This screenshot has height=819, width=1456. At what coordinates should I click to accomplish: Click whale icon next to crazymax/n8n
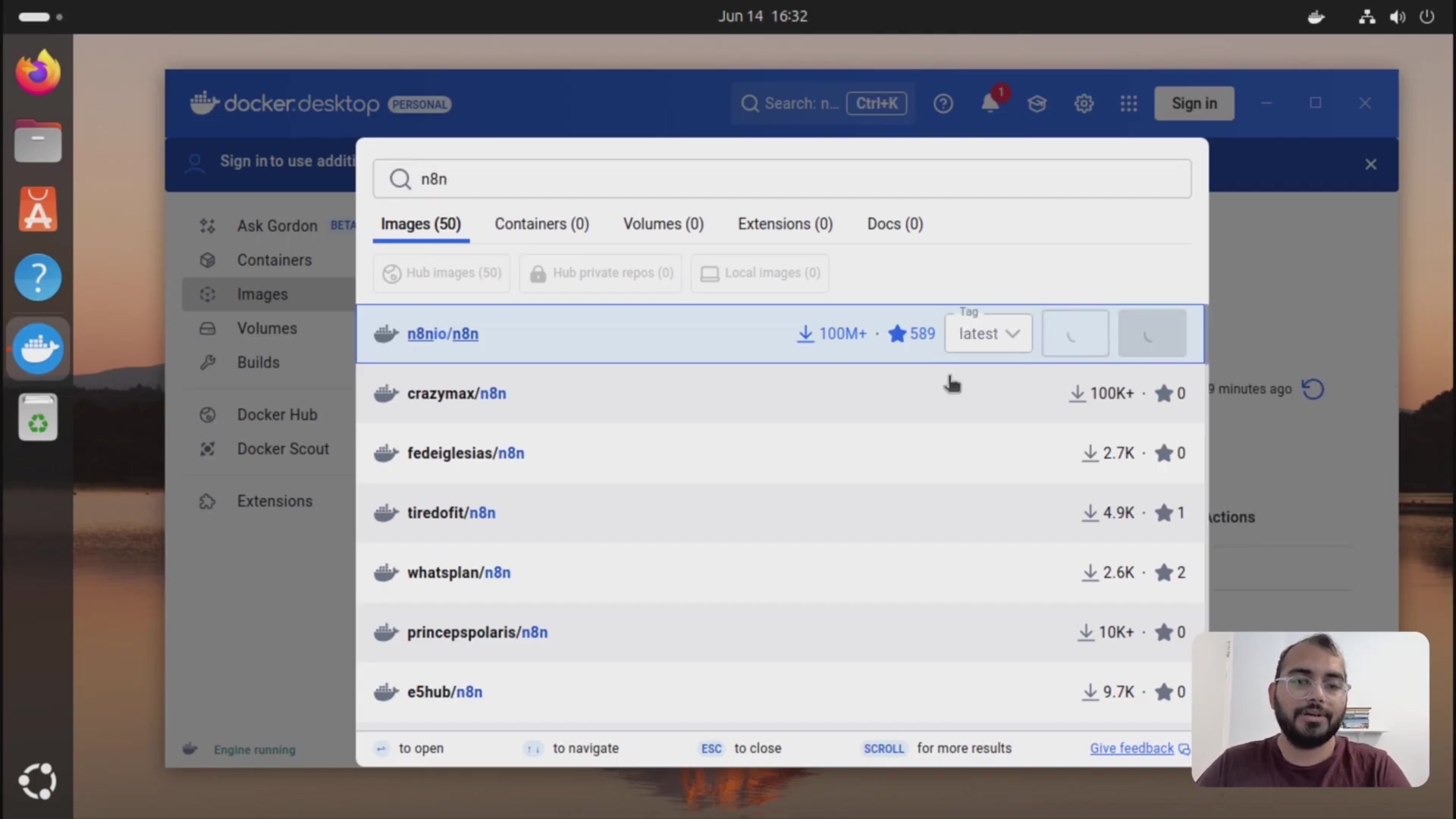tap(386, 394)
